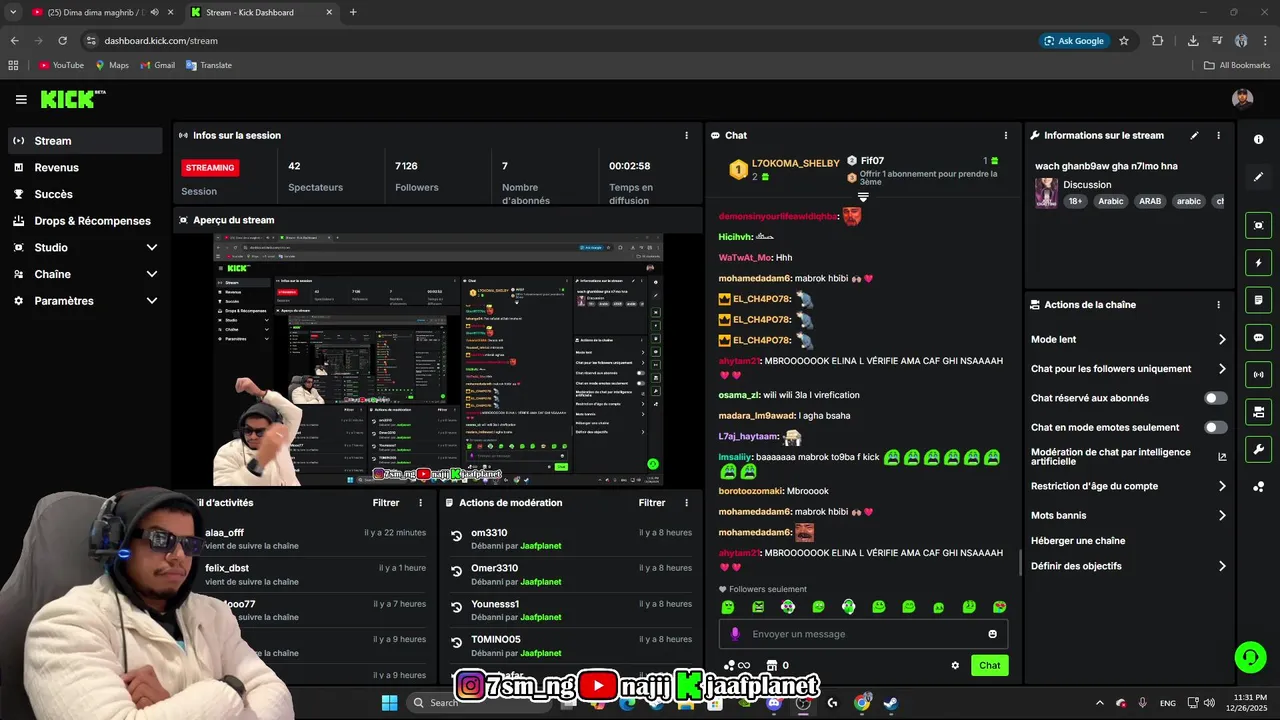Click the ARAB stream tag

coord(1150,201)
